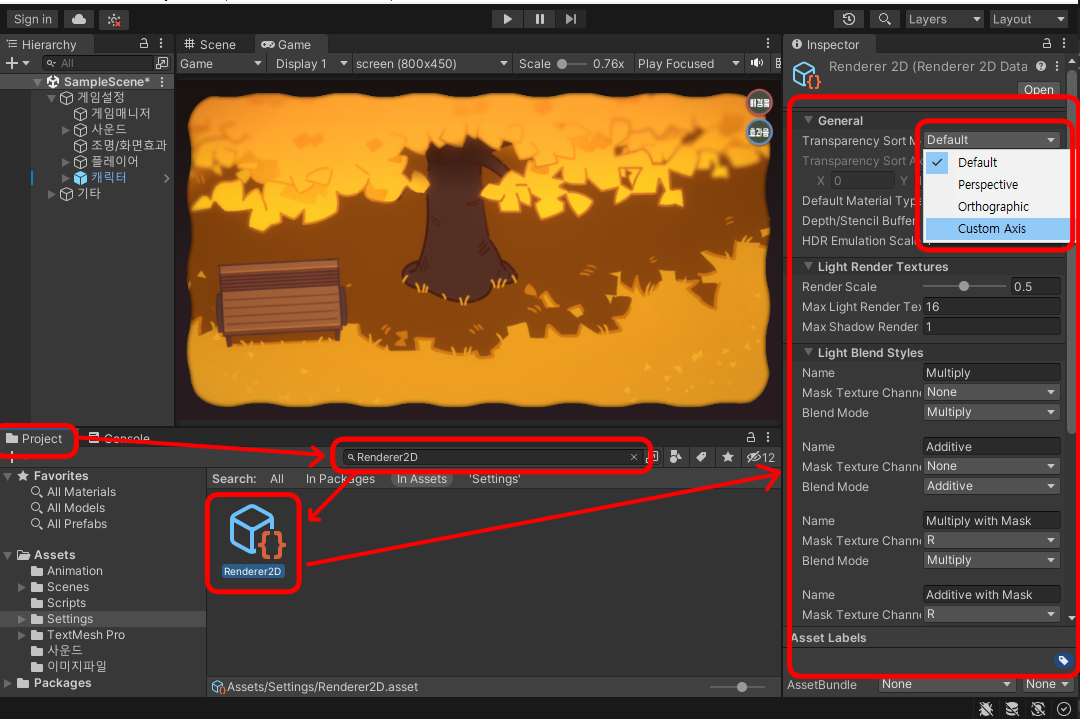
Task: Open the Inspector help question icon
Action: 1041,66
